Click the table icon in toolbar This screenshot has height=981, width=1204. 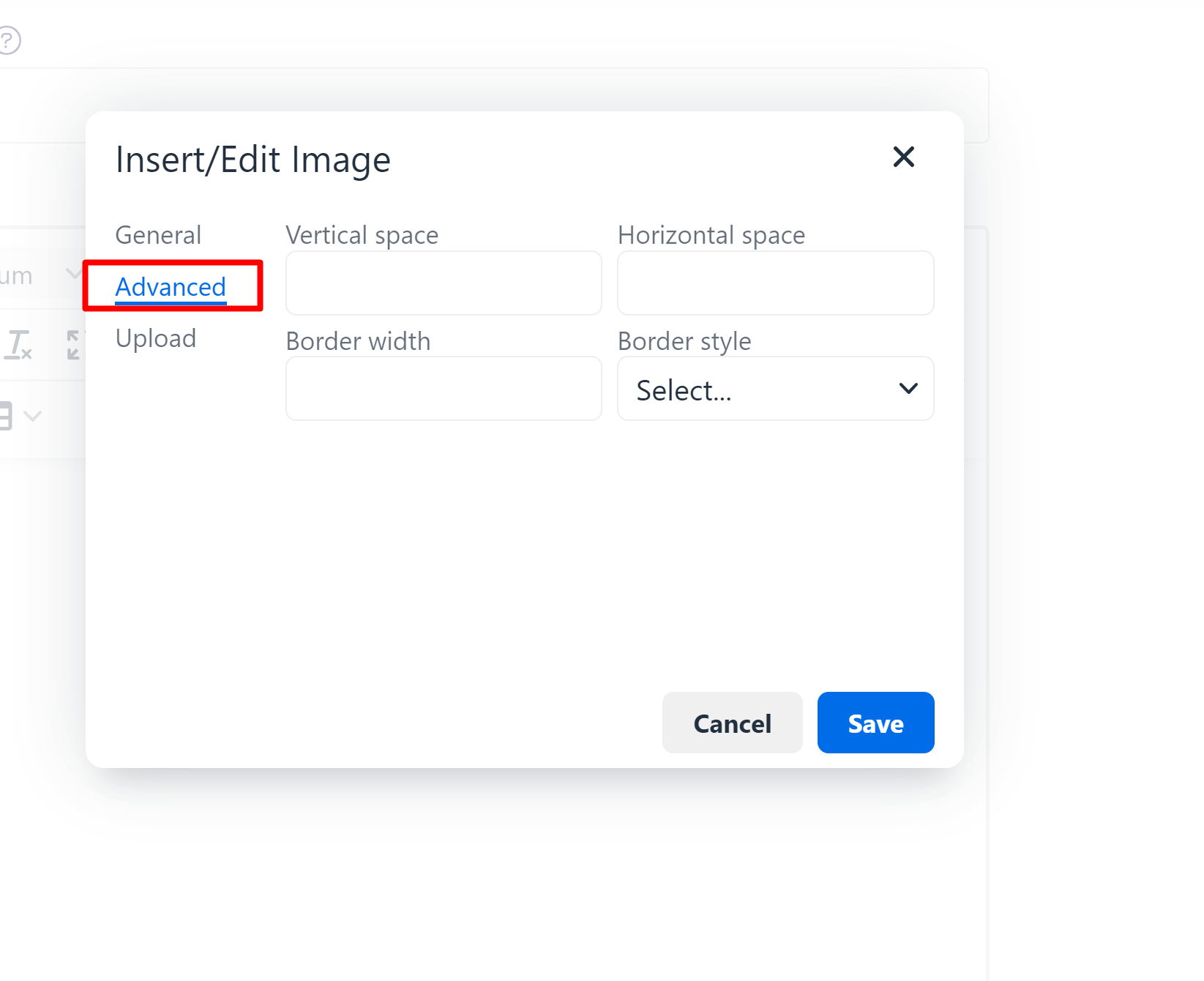(5, 416)
